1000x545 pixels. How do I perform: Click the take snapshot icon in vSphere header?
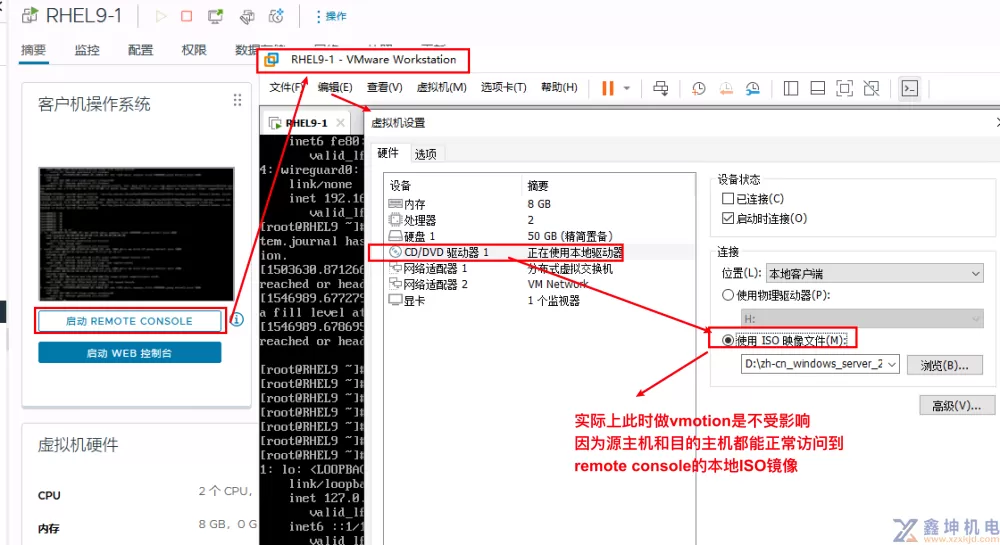[276, 16]
